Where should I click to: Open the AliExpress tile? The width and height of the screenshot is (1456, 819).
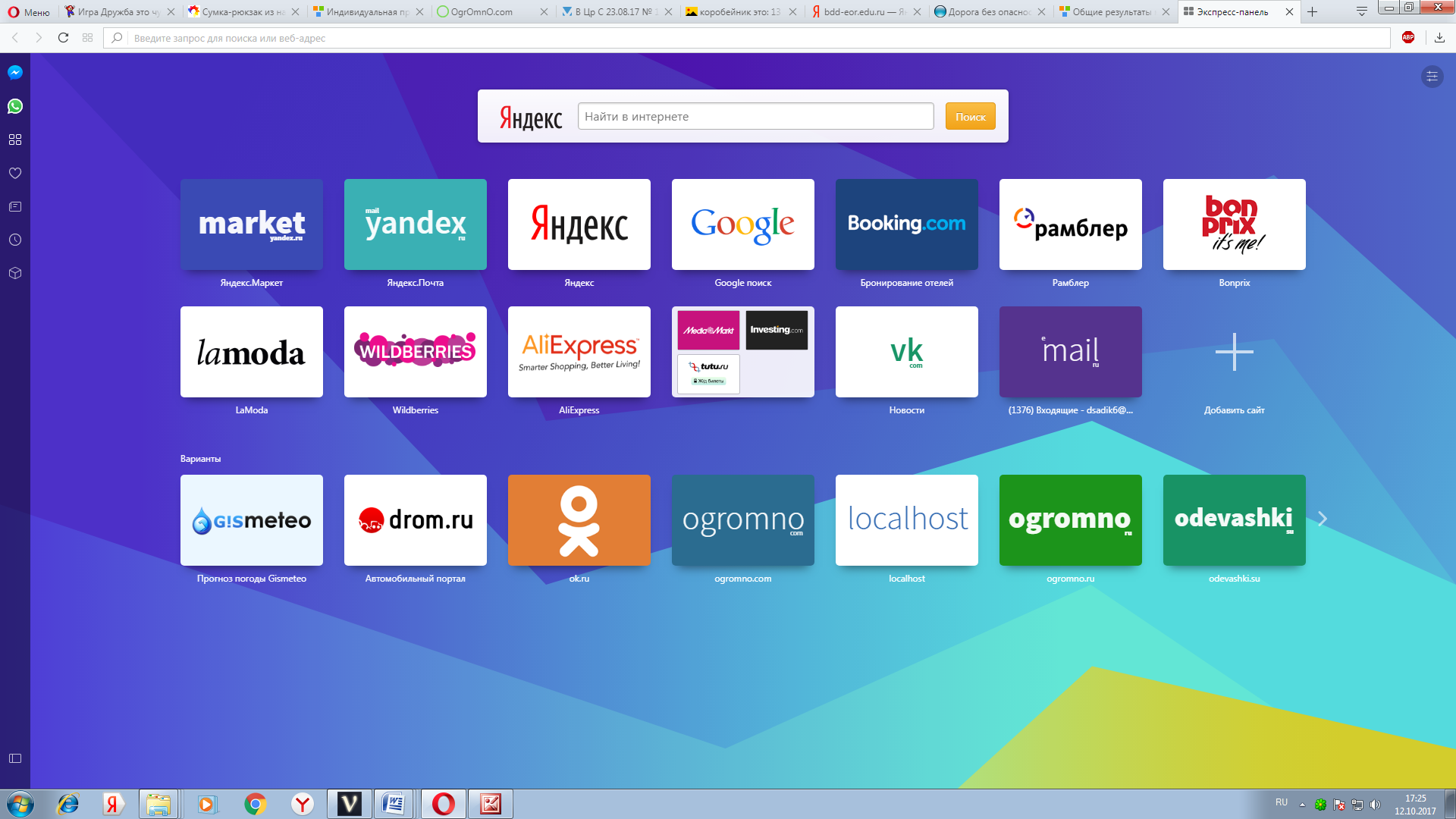579,352
